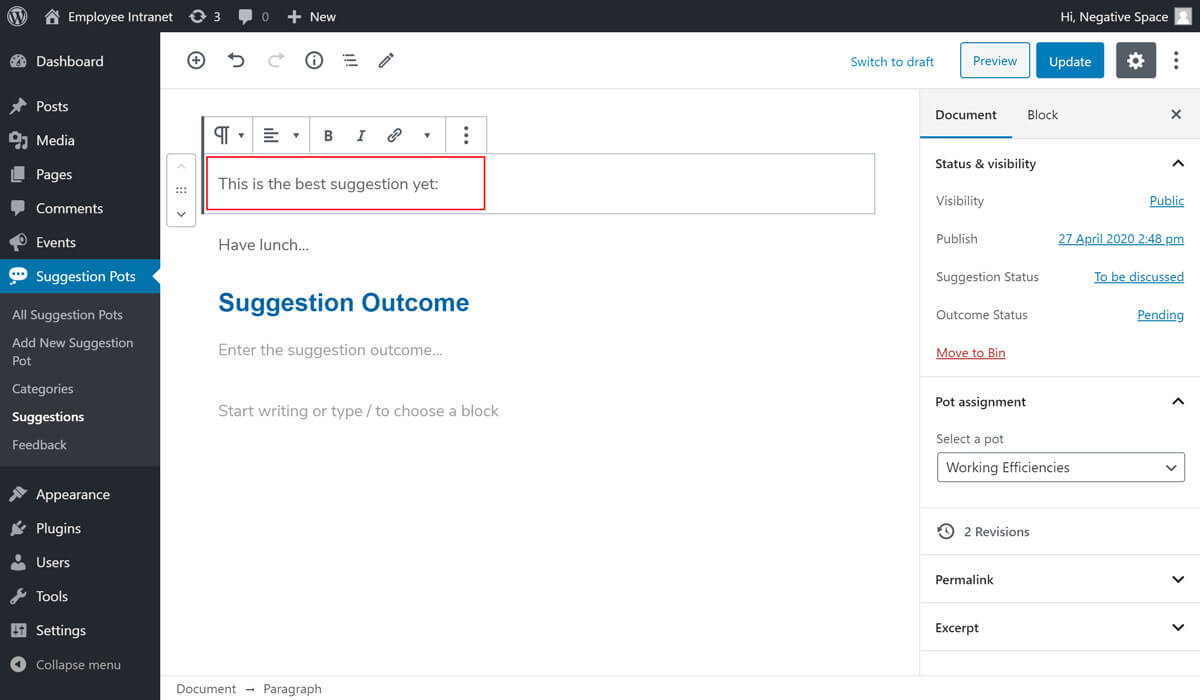Screen dimensions: 1200x700
Task: Insert a link using the chain icon
Action: (395, 136)
